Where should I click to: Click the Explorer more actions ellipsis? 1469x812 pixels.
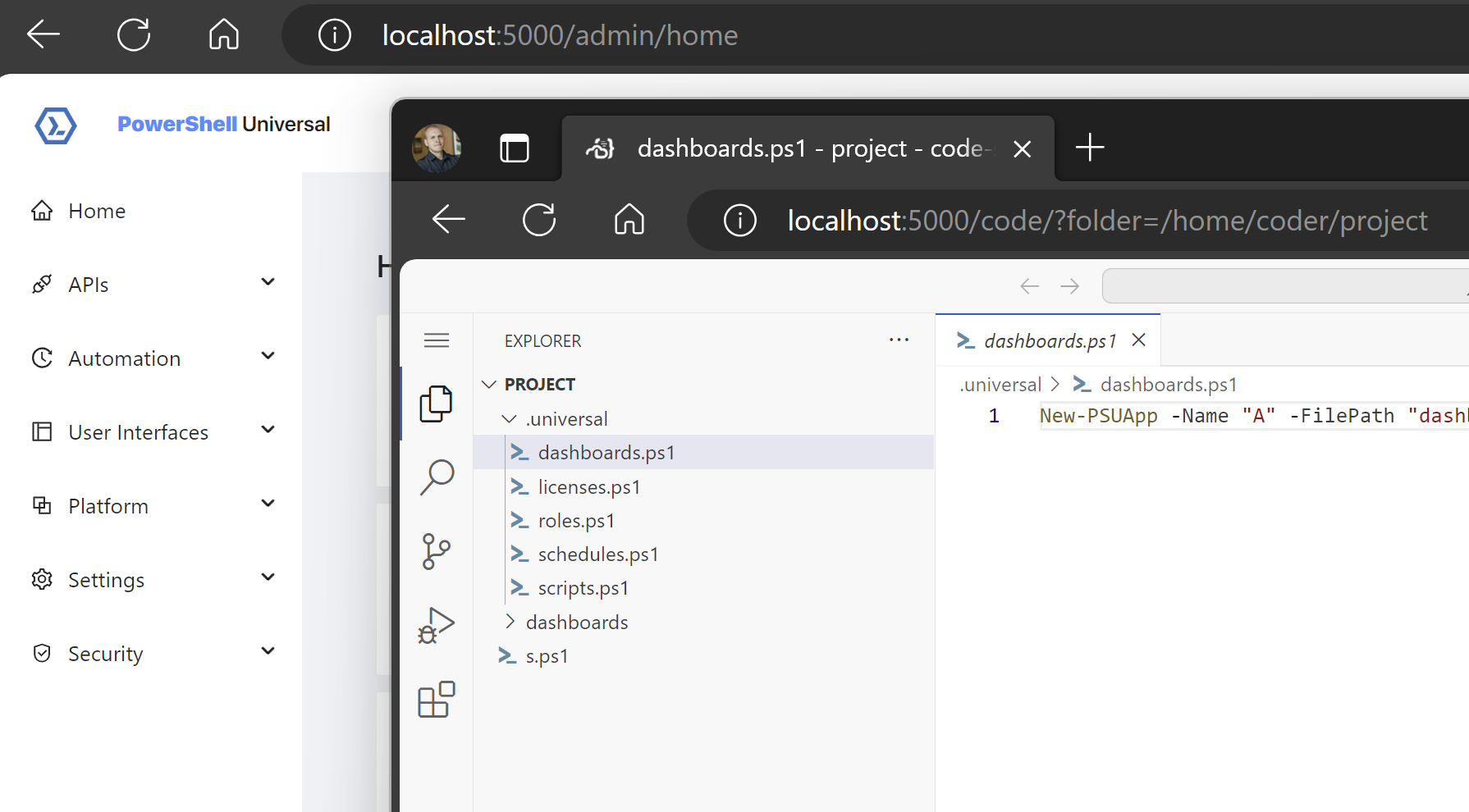(x=899, y=340)
